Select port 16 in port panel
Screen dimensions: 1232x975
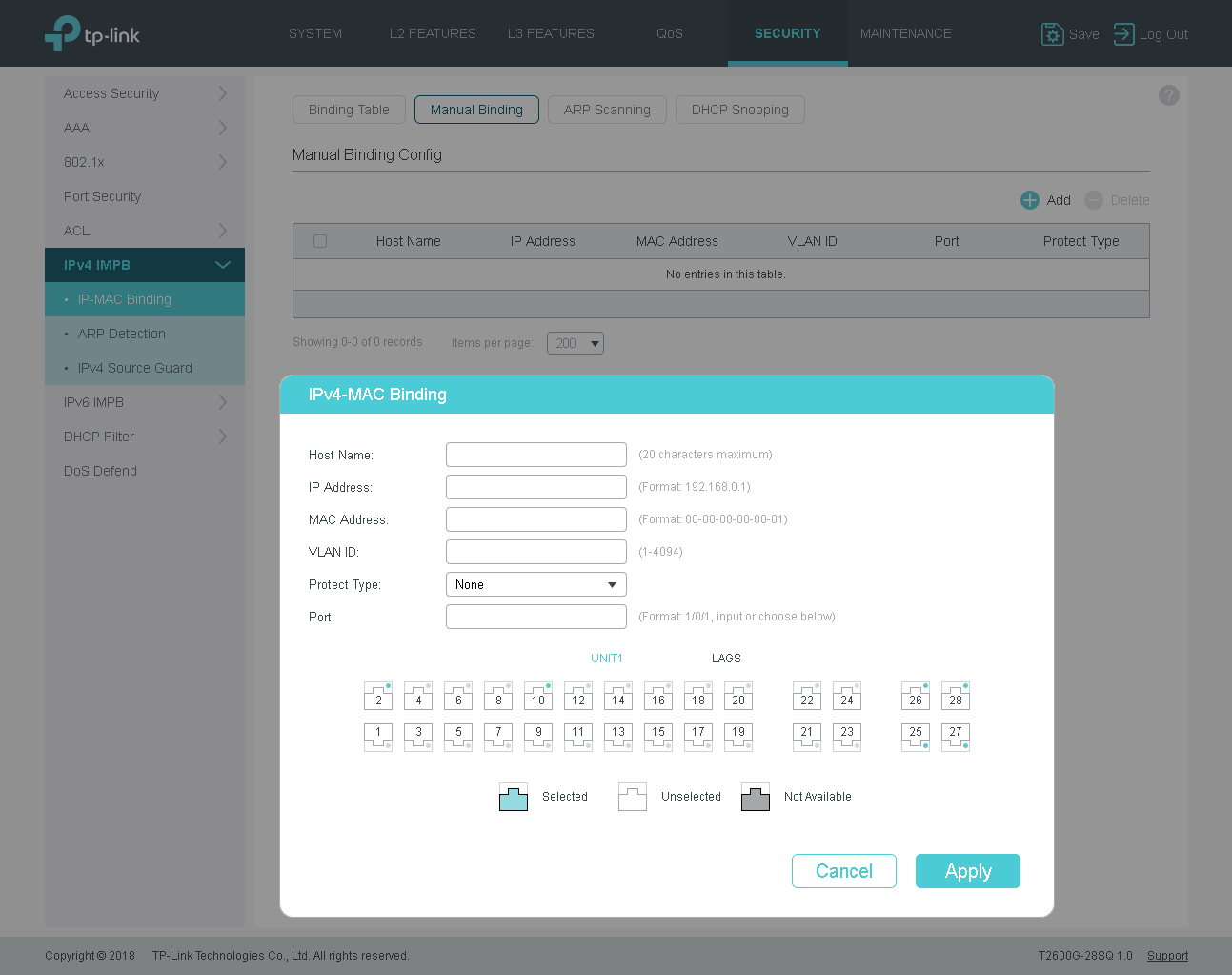point(658,696)
